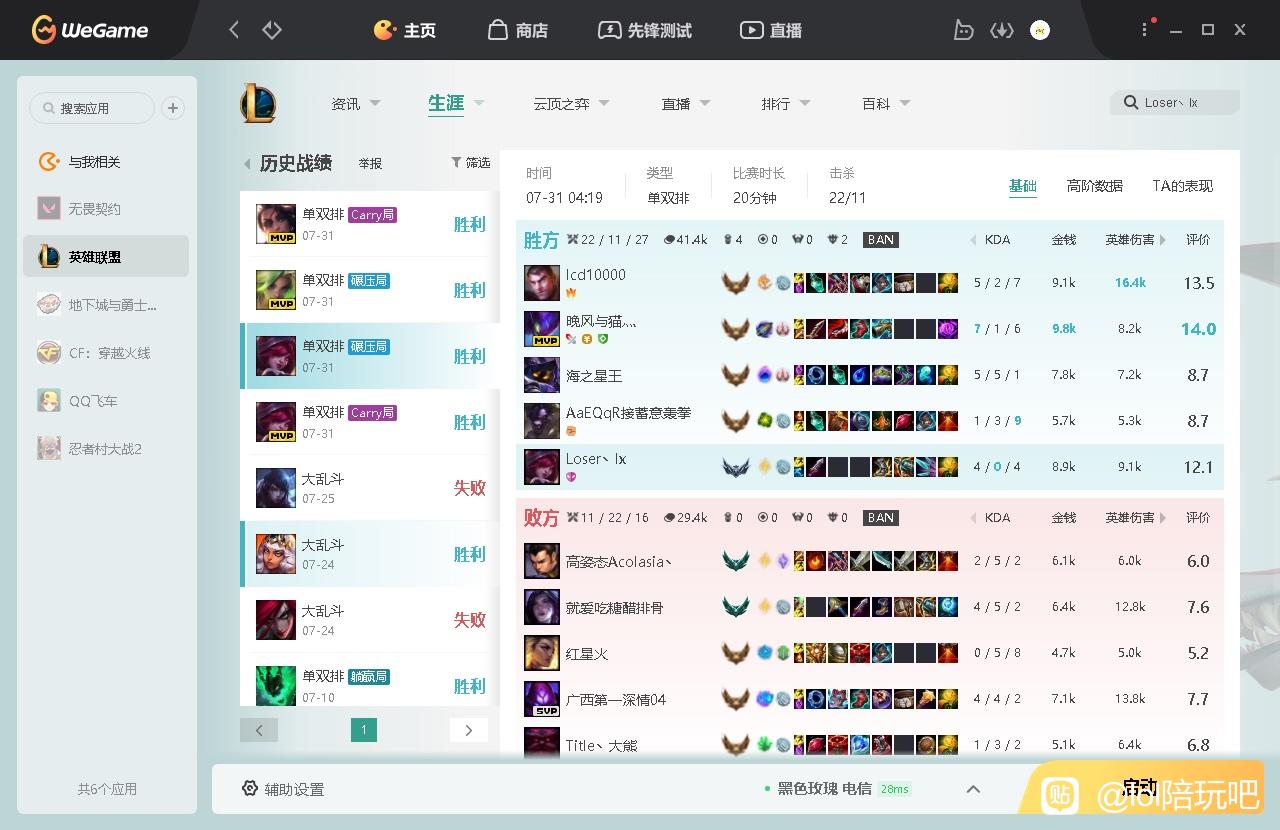Screen dimensions: 1280x830
Task: Select QQ飞车 in sidebar
Action: click(x=106, y=401)
